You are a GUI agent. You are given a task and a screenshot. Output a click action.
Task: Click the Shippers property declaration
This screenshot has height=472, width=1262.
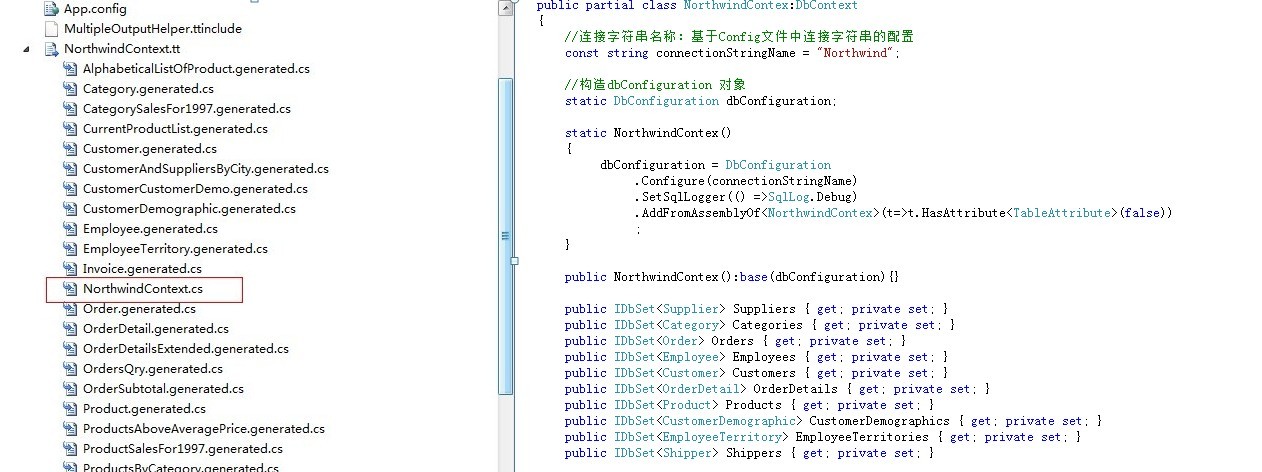(x=750, y=453)
